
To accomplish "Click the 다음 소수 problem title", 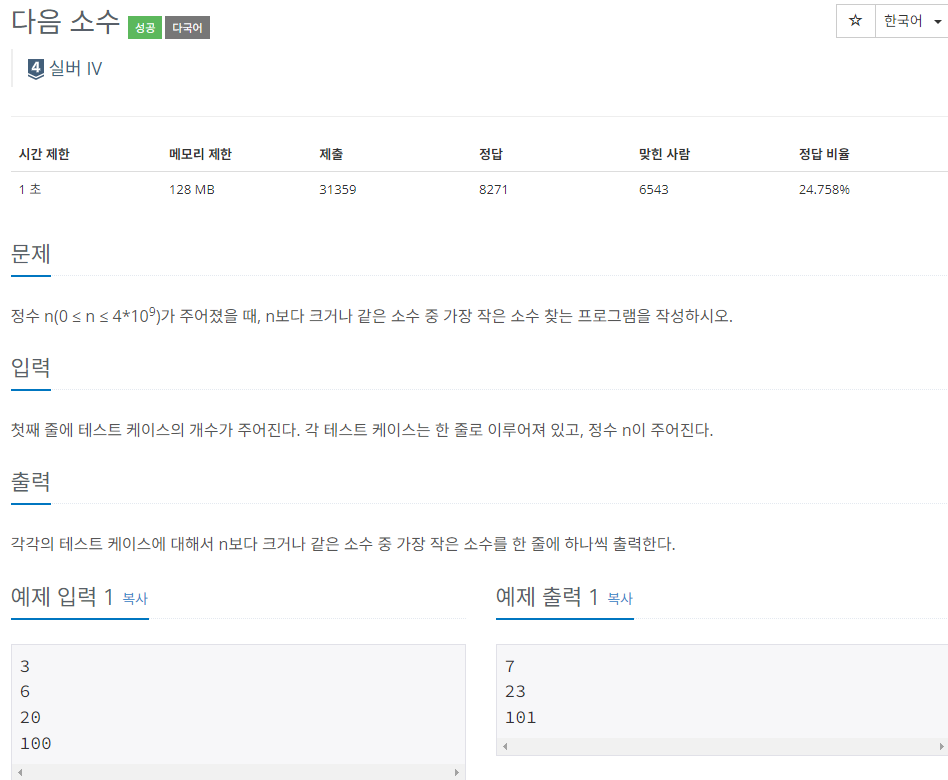I will (x=66, y=22).
